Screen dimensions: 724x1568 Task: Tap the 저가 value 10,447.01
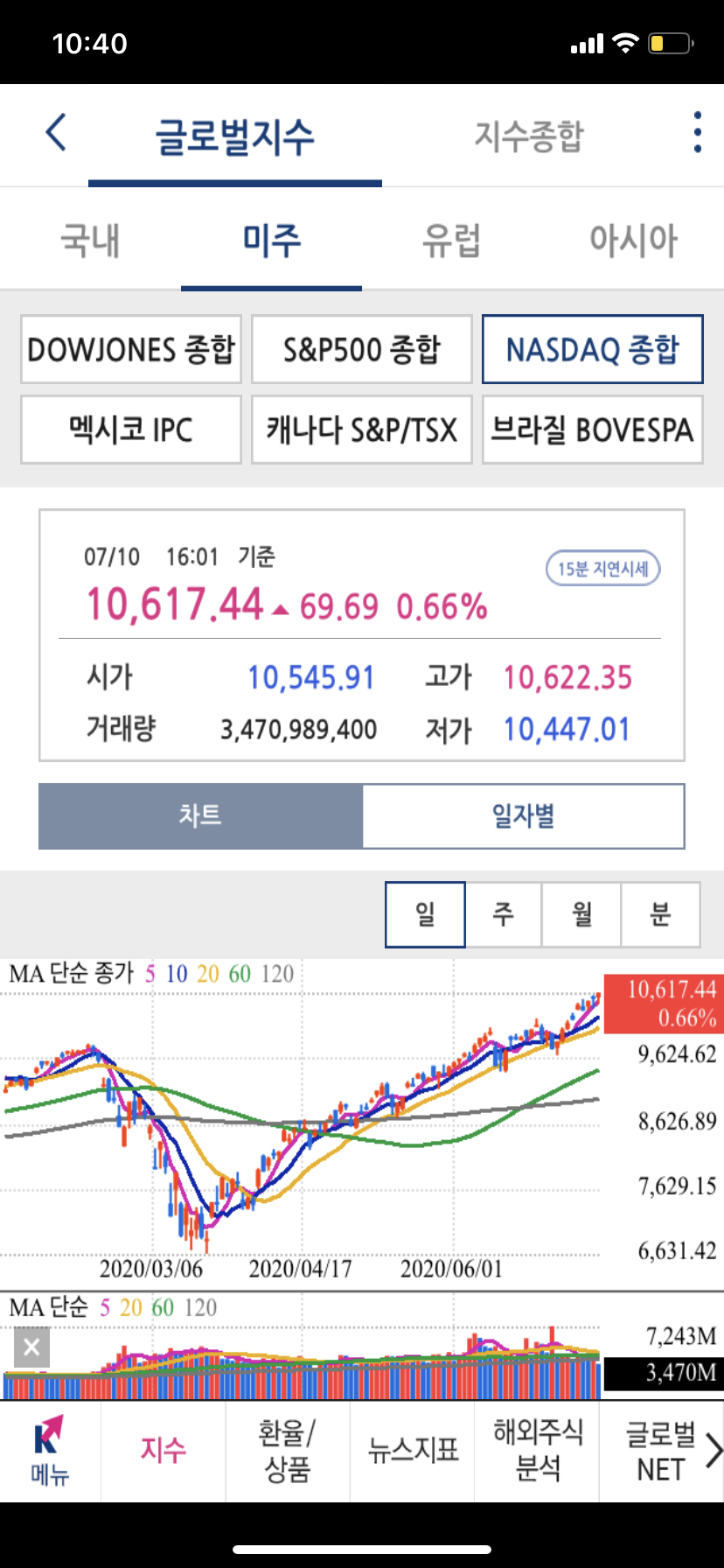[x=567, y=729]
